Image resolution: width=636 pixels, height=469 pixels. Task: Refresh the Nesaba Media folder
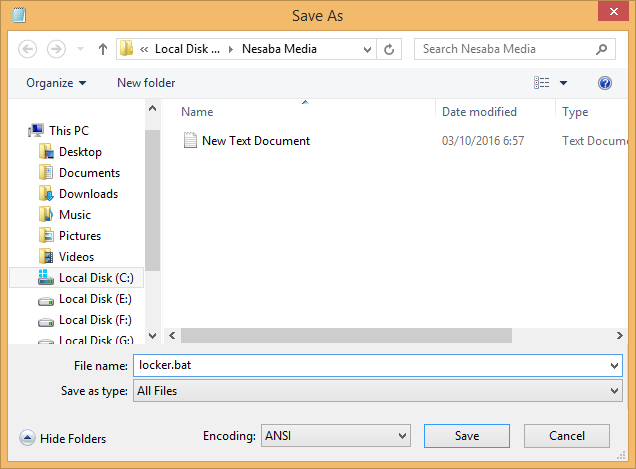(389, 49)
